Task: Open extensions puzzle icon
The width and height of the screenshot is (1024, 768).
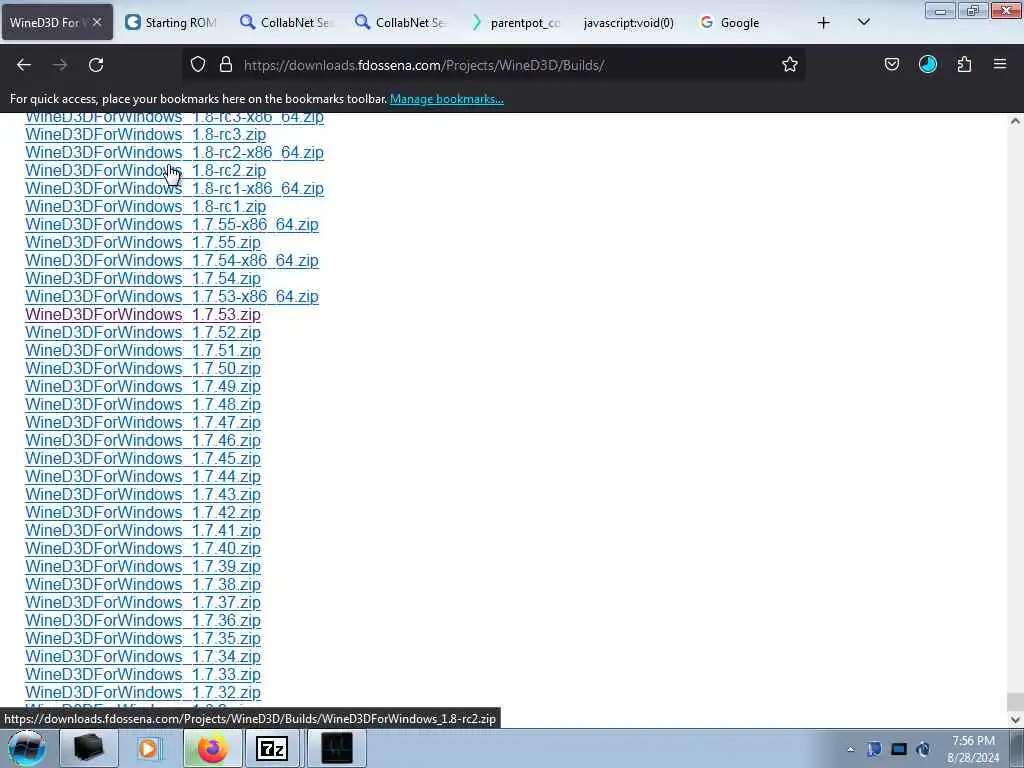Action: coord(964,64)
